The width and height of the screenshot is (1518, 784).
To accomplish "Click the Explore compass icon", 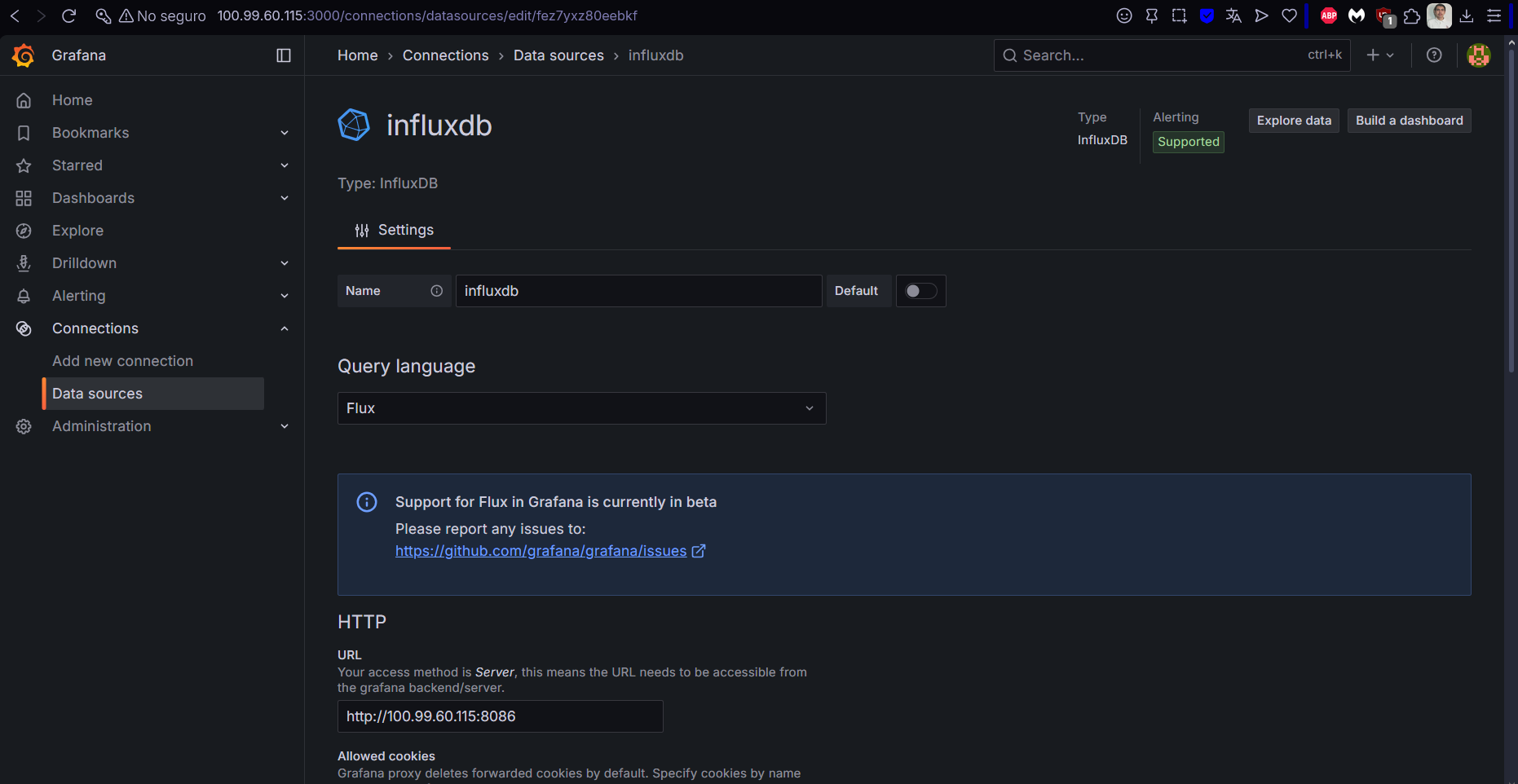I will (x=24, y=231).
